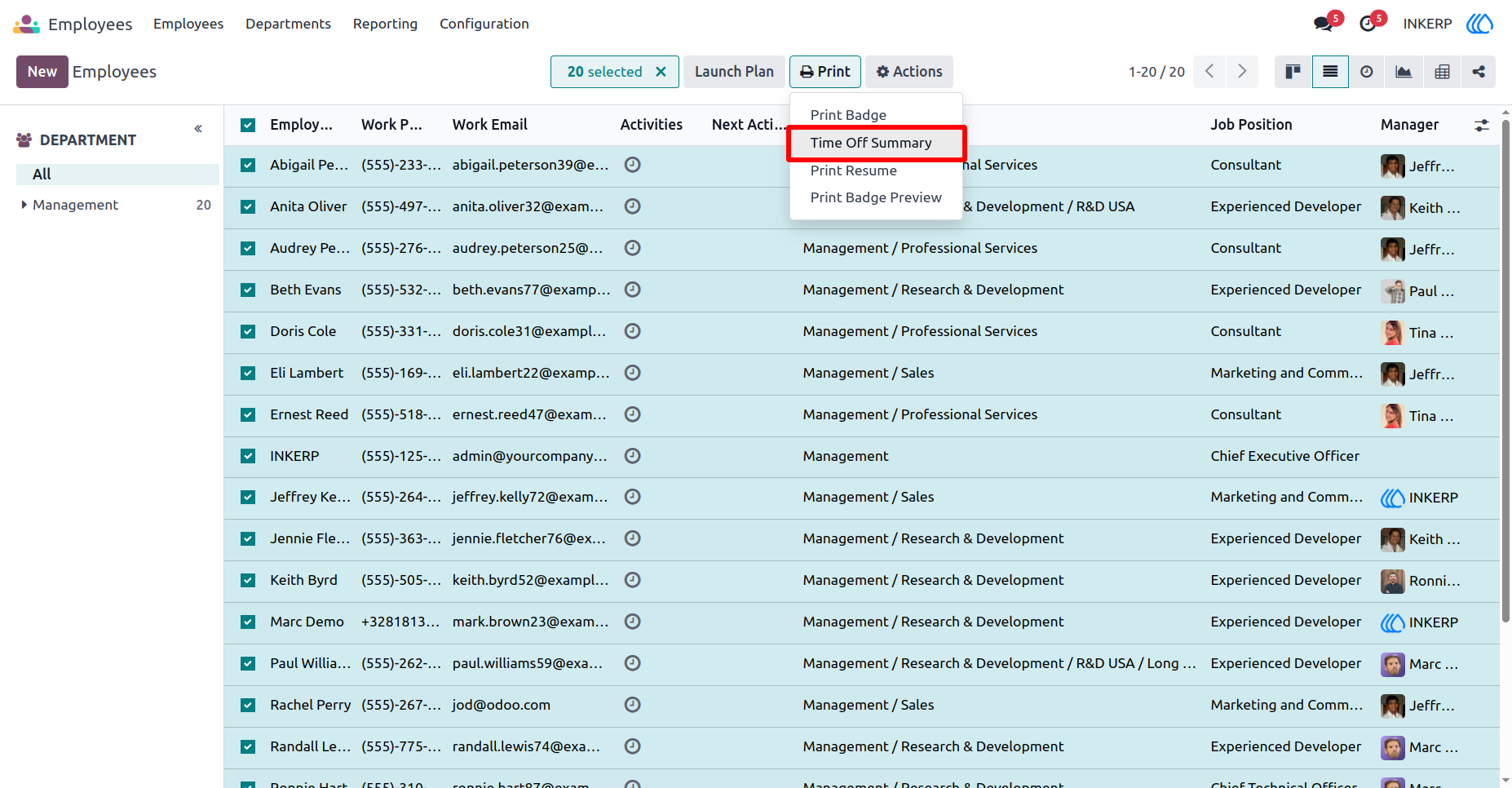Uncheck the select-all header checkbox
This screenshot has height=788, width=1512.
click(x=248, y=125)
